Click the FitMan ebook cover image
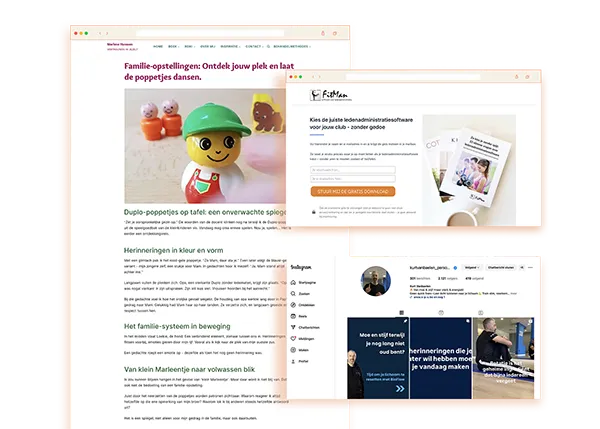Image resolution: width=600 pixels, height=429 pixels. 474,167
